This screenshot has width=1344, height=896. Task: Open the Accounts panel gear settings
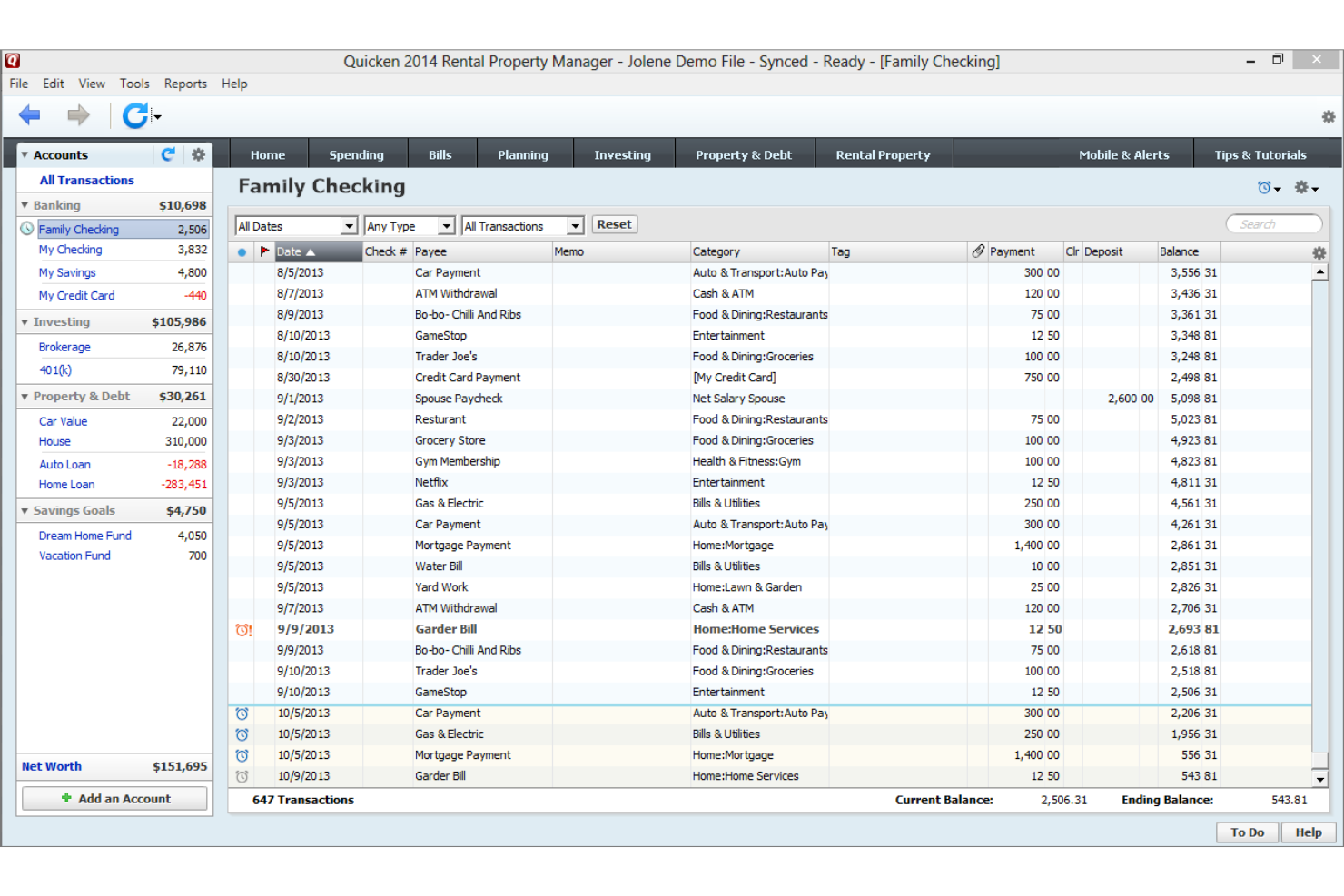click(198, 155)
